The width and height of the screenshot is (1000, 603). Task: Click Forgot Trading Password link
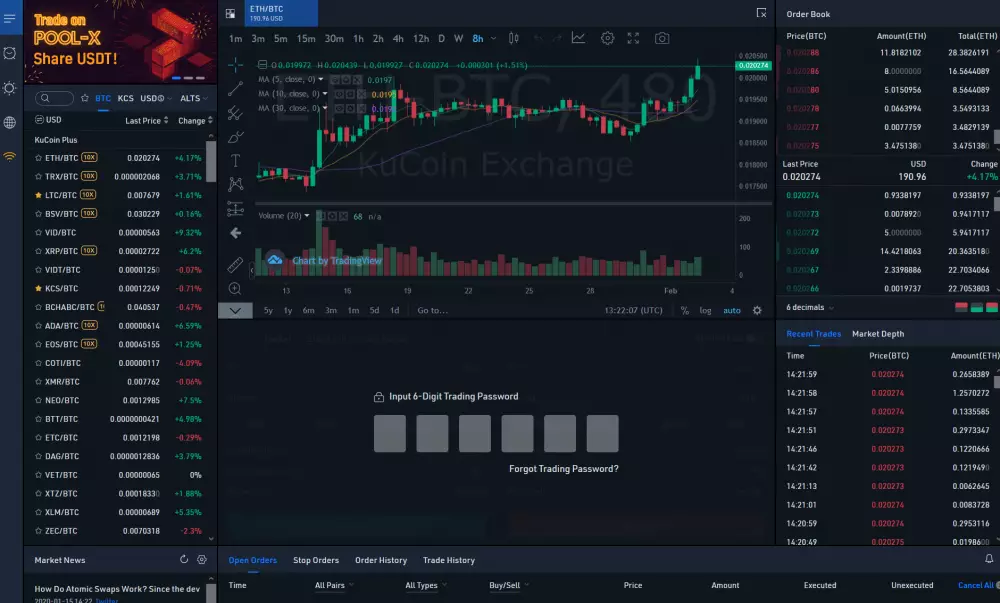pyautogui.click(x=563, y=469)
